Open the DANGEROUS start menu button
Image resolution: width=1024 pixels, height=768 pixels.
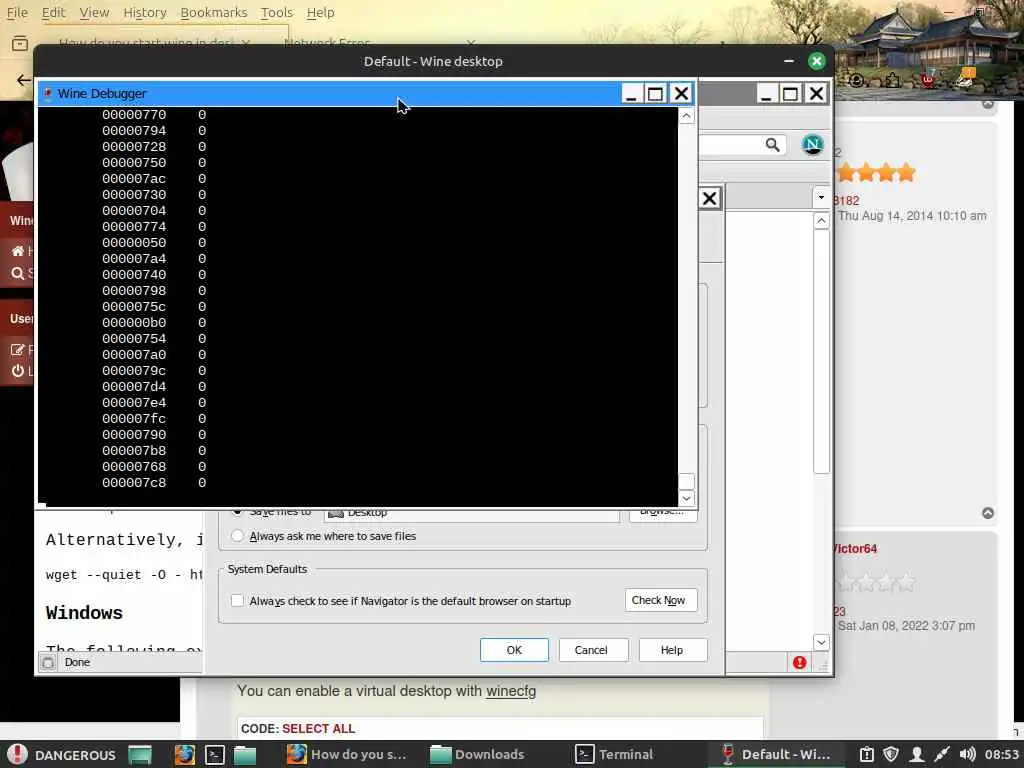(x=61, y=754)
